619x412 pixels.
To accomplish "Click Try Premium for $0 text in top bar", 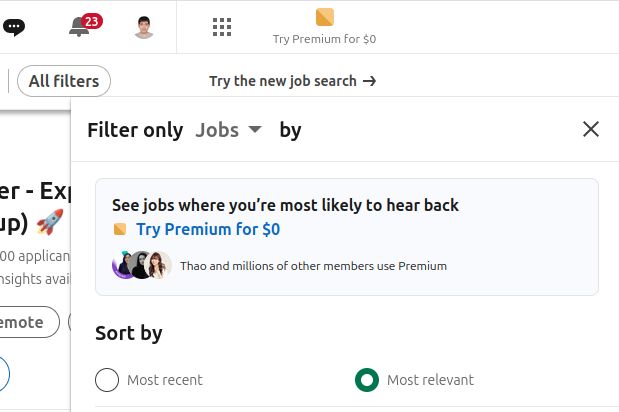I will (x=324, y=39).
